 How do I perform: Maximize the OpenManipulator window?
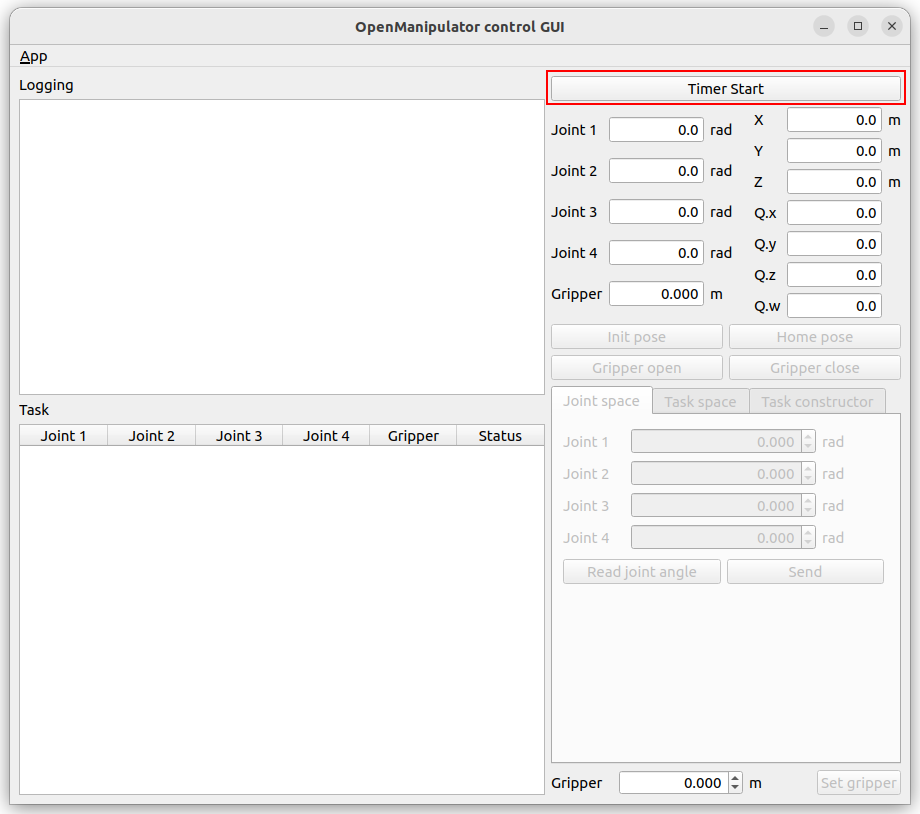click(858, 27)
